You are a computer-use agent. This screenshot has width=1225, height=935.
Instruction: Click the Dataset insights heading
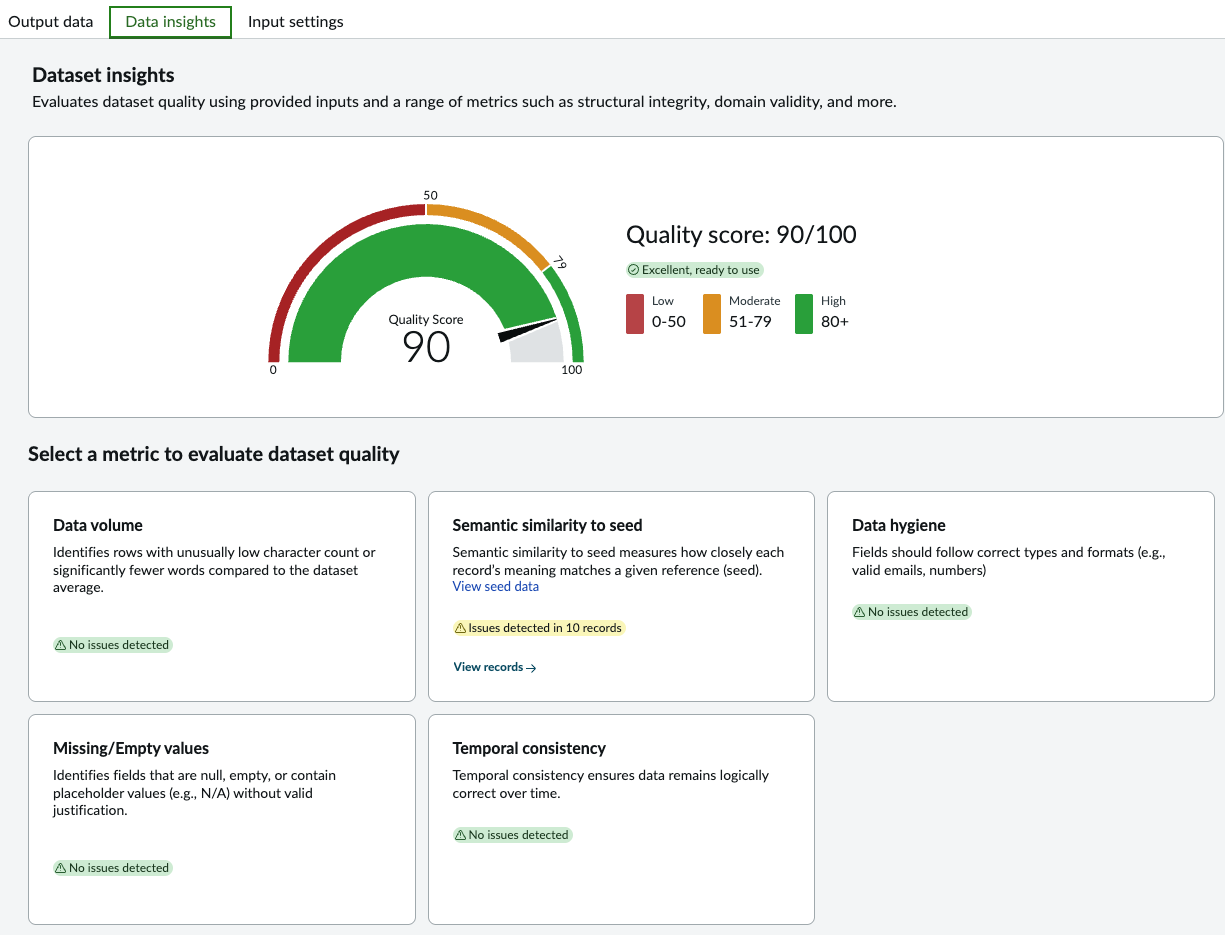[x=103, y=75]
